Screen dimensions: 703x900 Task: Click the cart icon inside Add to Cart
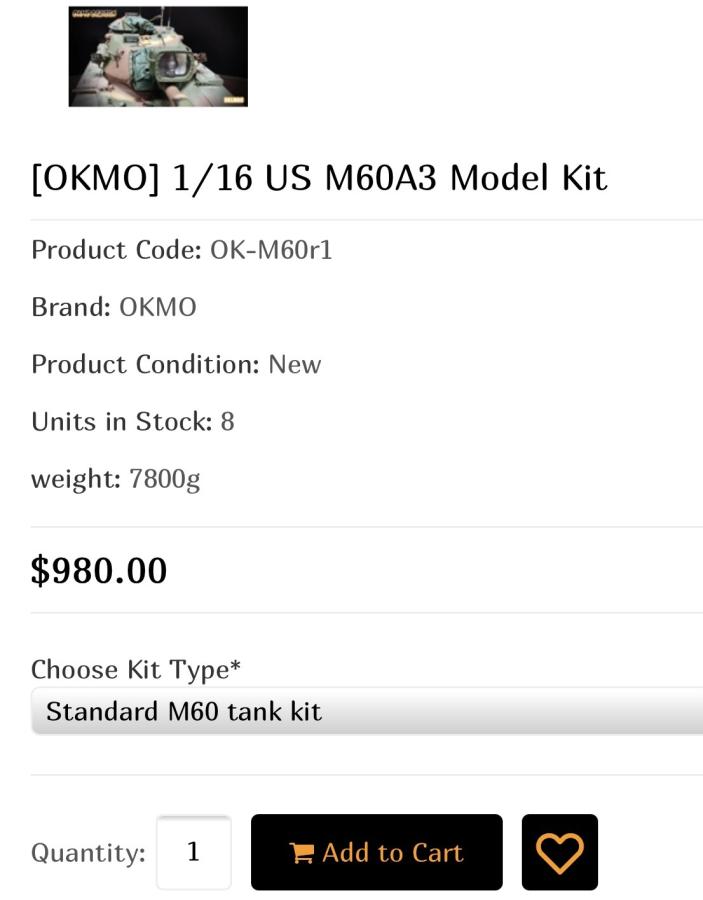(300, 853)
